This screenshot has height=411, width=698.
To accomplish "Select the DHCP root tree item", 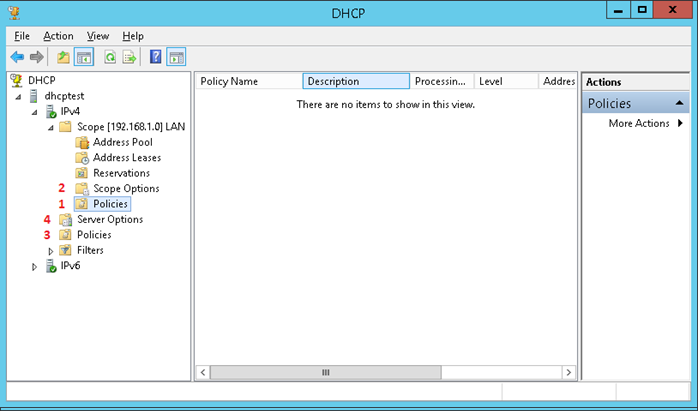I will pos(42,80).
